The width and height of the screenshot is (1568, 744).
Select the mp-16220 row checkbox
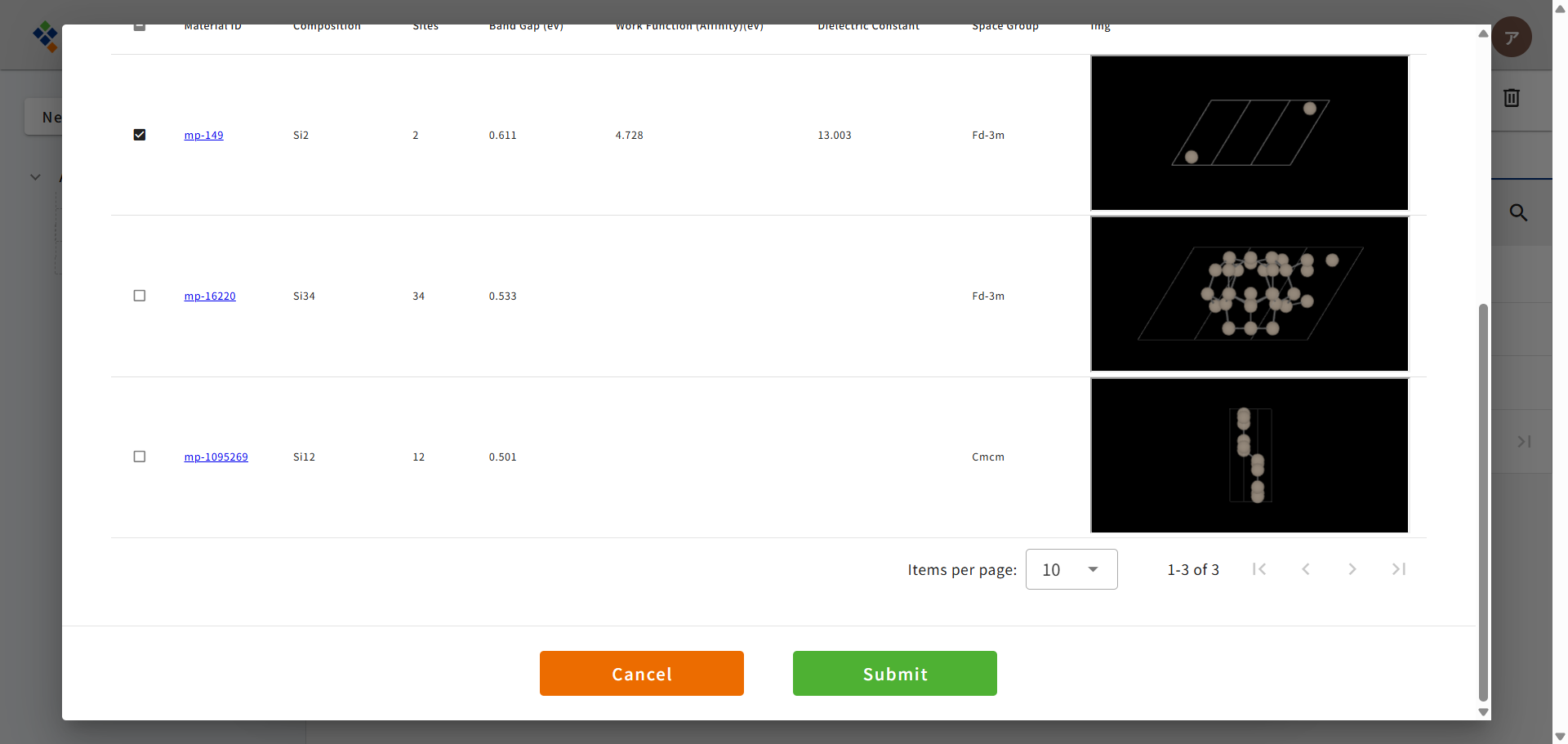tap(140, 296)
